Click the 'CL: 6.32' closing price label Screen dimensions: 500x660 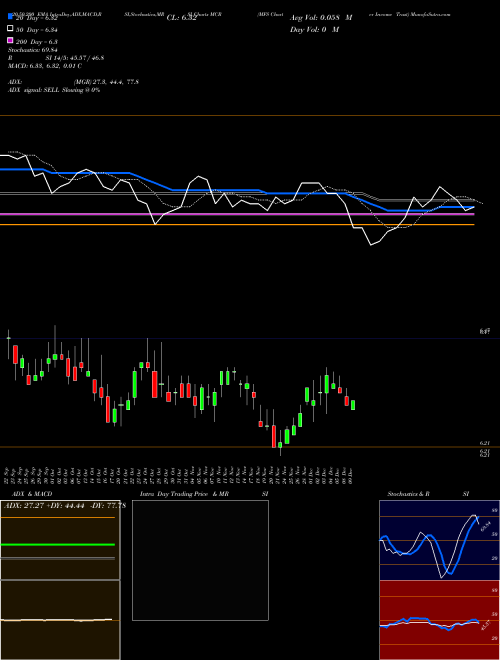pyautogui.click(x=182, y=18)
